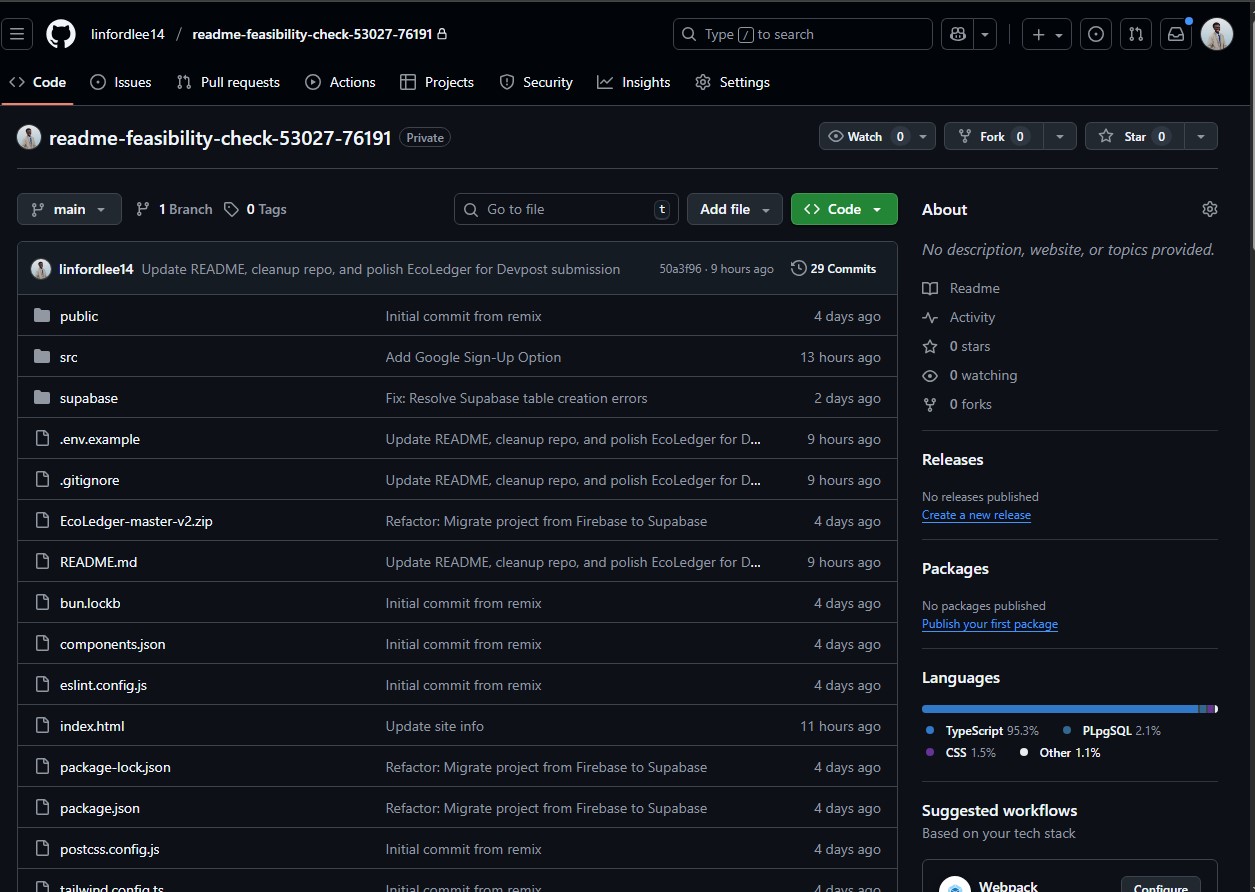Switch to the Actions tab
Viewport: 1255px width, 892px height.
click(x=340, y=82)
